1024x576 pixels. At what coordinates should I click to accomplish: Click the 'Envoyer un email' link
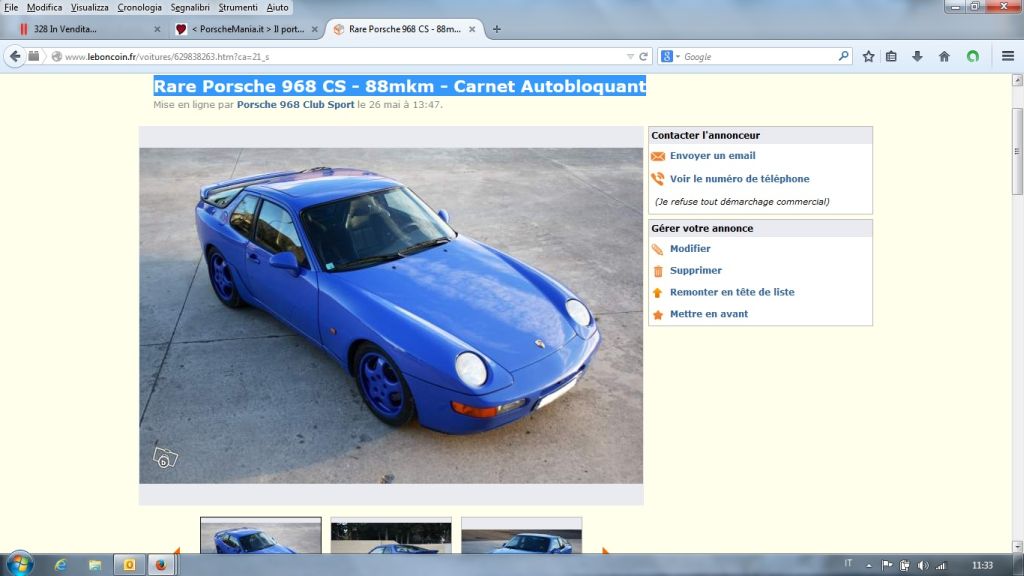(712, 156)
